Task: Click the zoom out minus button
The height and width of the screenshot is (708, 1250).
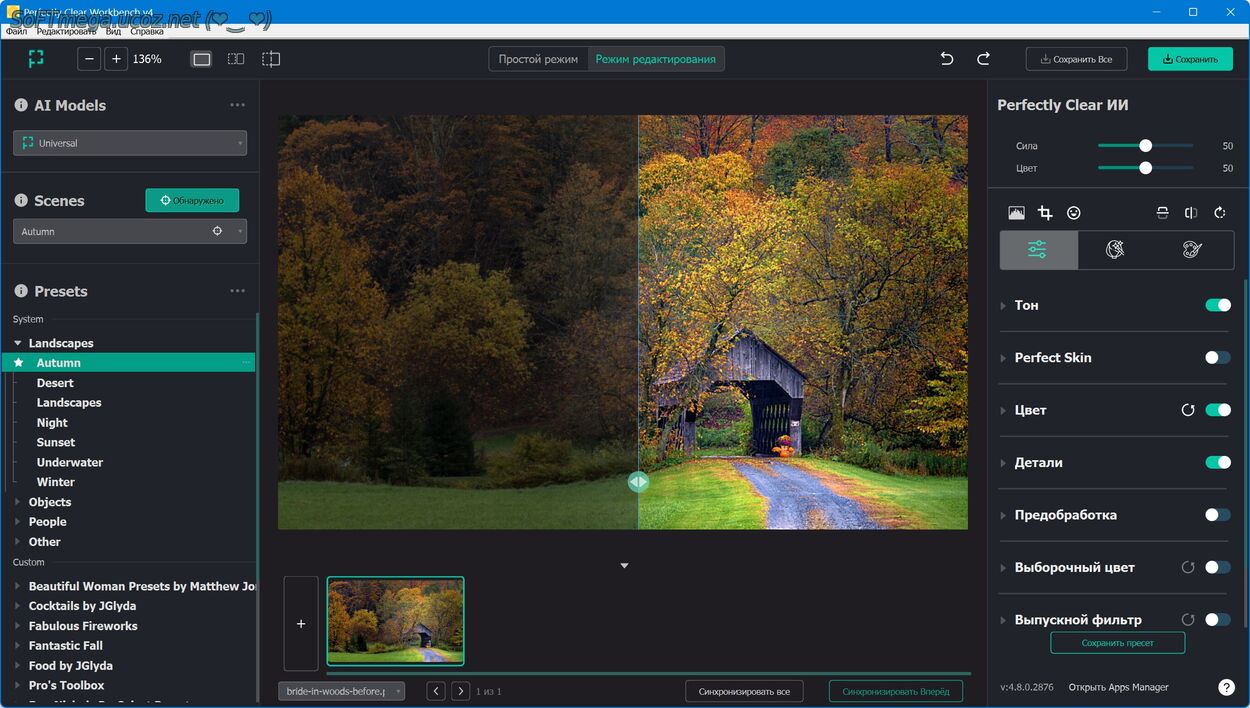Action: coord(90,59)
